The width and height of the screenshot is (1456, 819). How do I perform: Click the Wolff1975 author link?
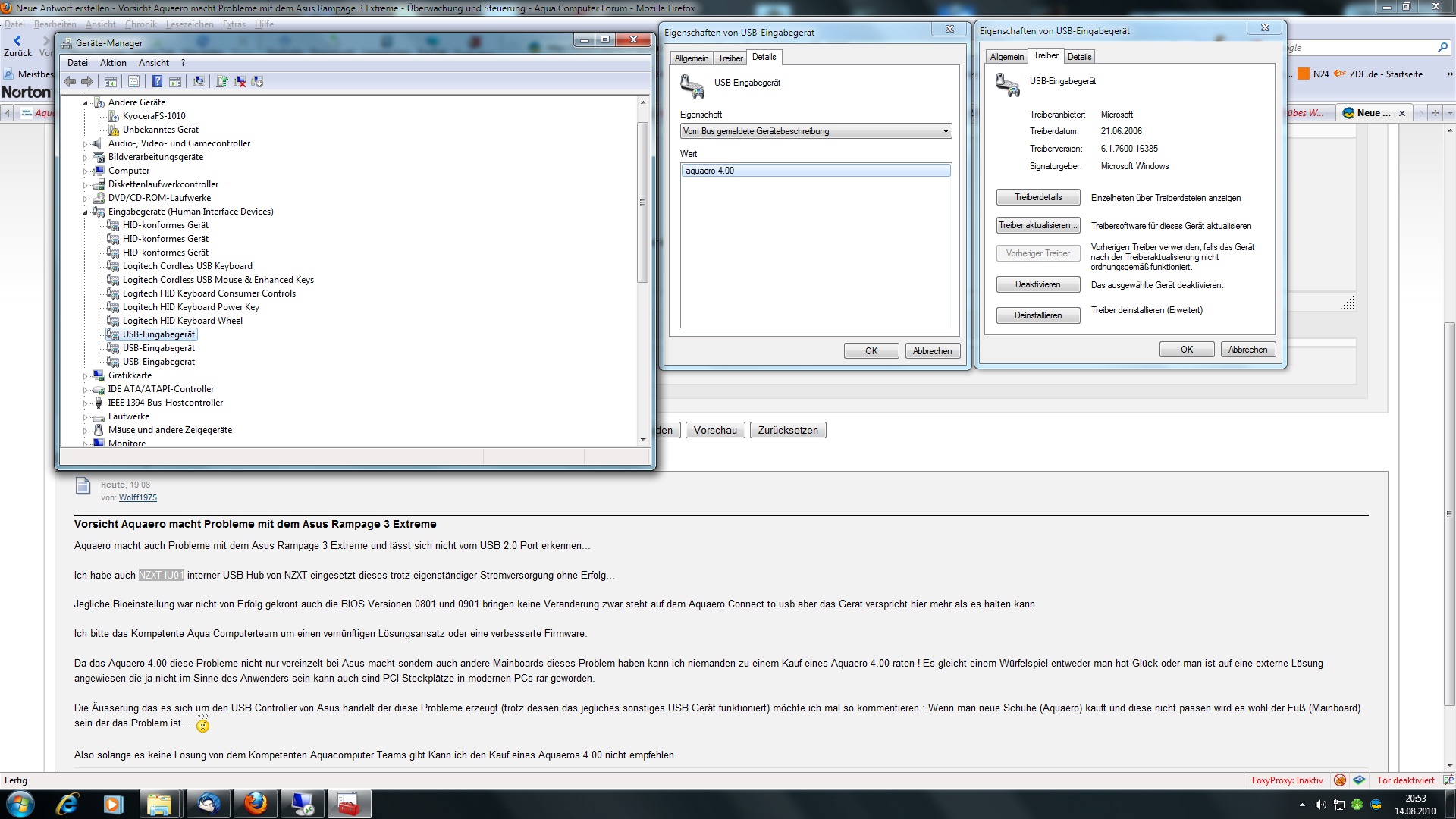tap(137, 498)
